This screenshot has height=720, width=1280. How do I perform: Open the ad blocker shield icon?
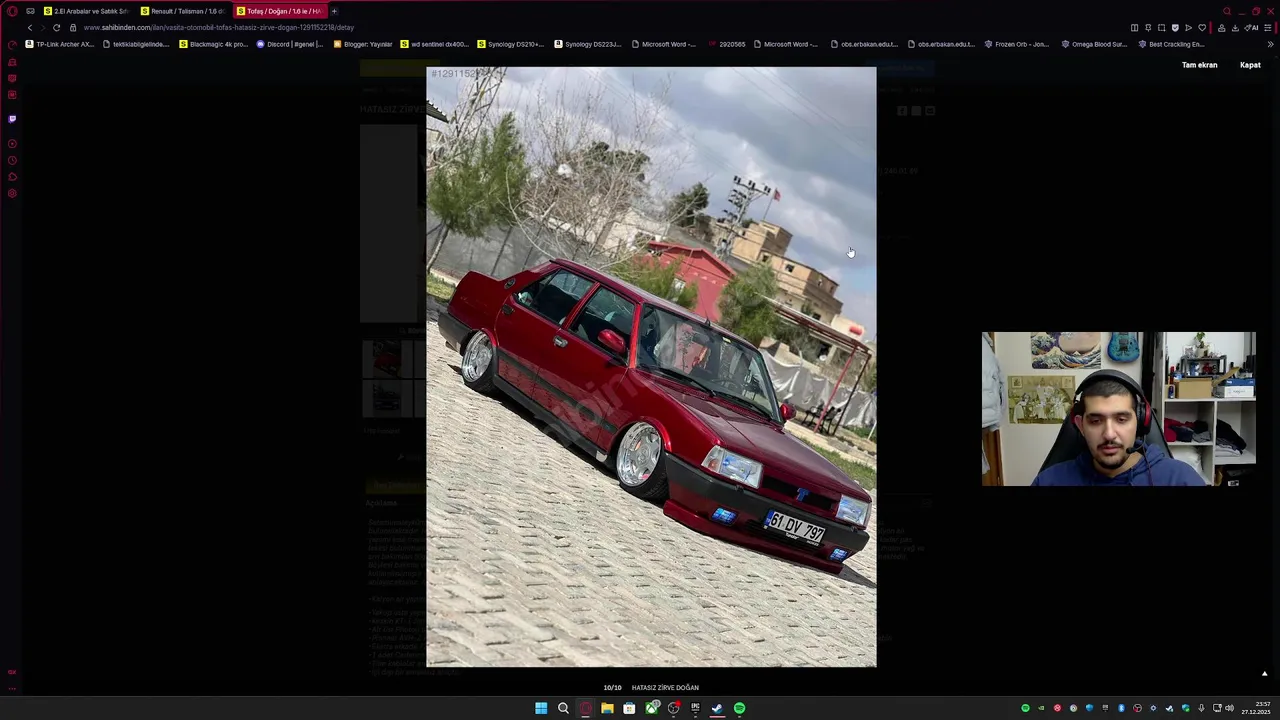[x=1175, y=27]
